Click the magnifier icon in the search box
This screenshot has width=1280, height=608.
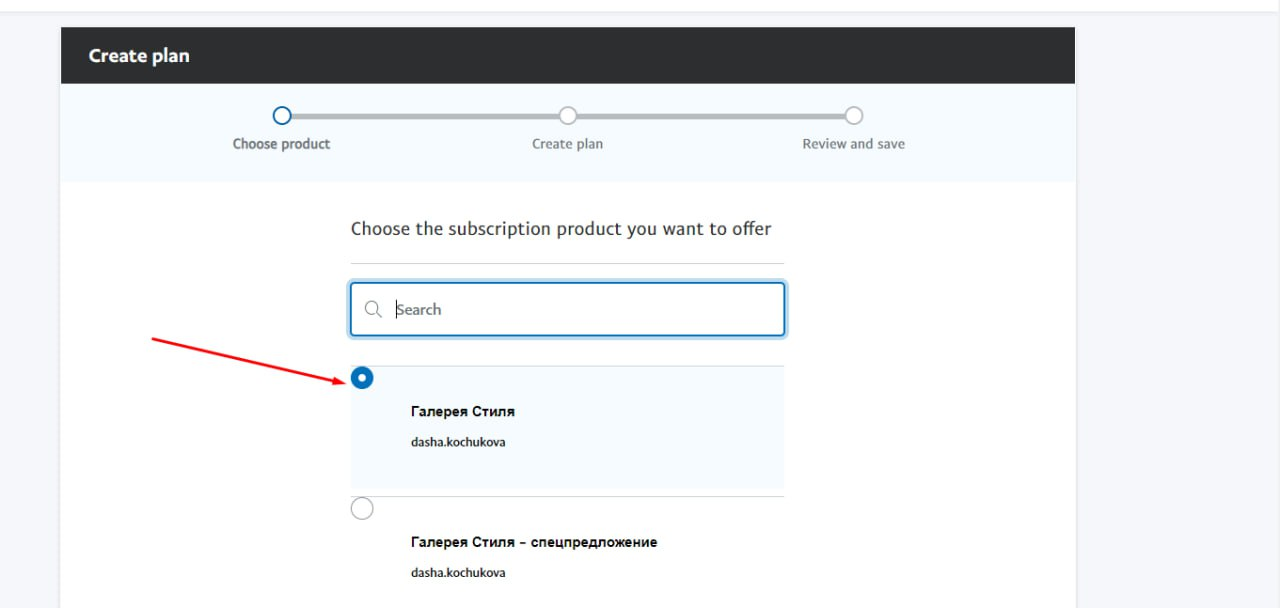tap(373, 310)
